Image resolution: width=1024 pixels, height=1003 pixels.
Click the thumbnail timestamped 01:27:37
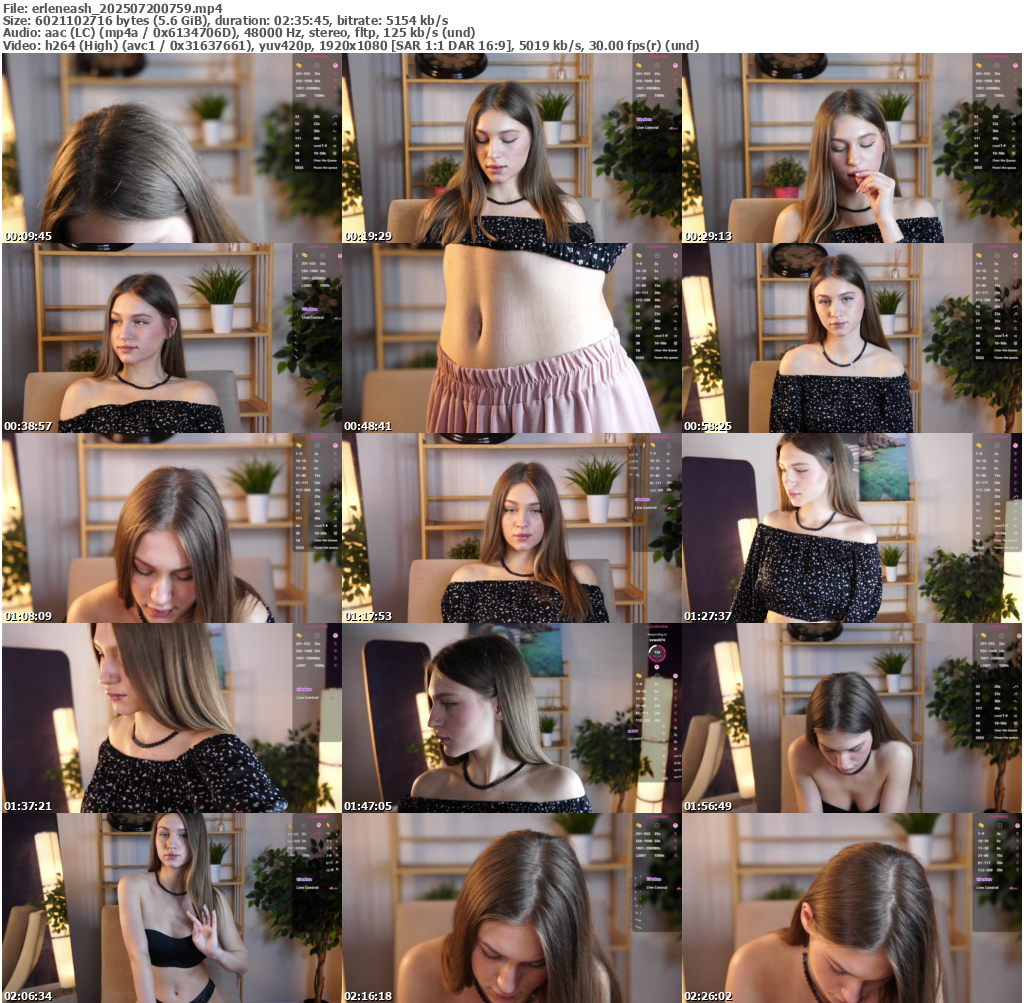click(x=852, y=528)
